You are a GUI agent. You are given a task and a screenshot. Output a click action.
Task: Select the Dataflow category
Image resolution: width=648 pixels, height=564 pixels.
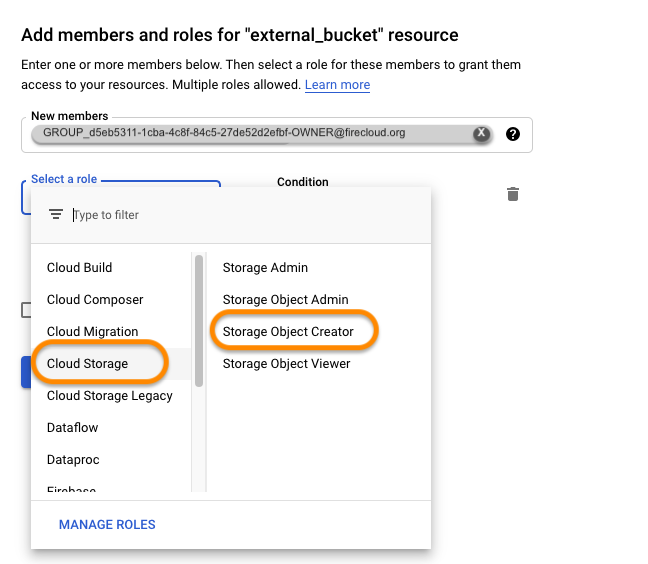(72, 428)
